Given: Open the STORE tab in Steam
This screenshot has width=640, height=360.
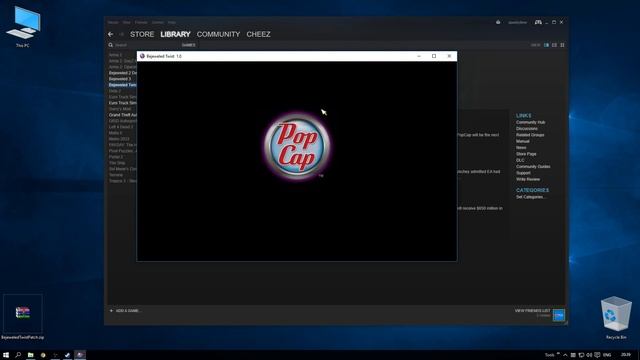Looking at the screenshot, I should pyautogui.click(x=142, y=34).
